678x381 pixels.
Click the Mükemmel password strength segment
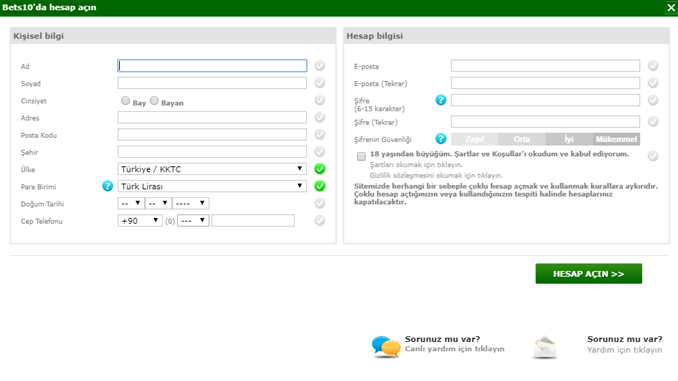(616, 139)
